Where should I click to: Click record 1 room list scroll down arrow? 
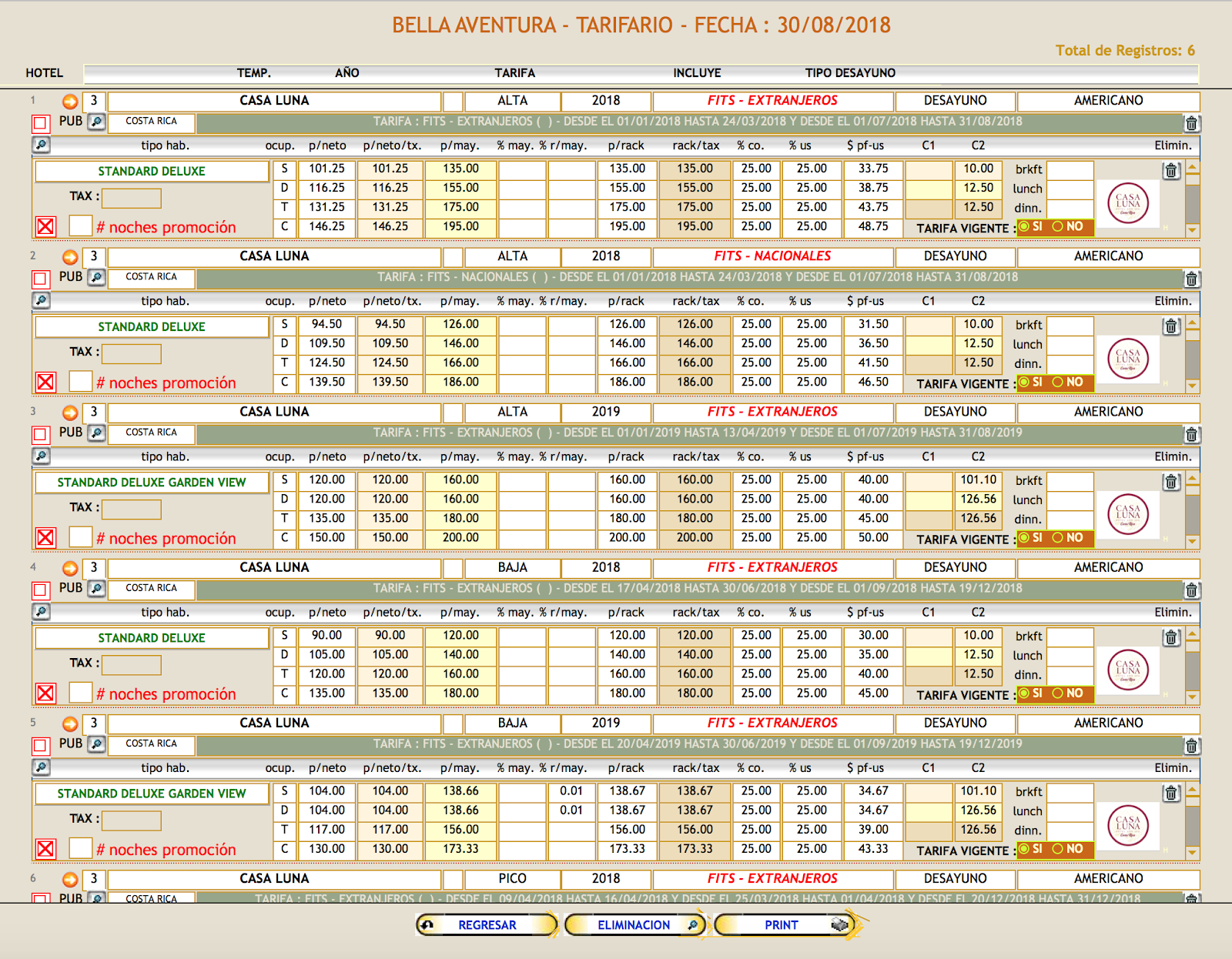1193,229
